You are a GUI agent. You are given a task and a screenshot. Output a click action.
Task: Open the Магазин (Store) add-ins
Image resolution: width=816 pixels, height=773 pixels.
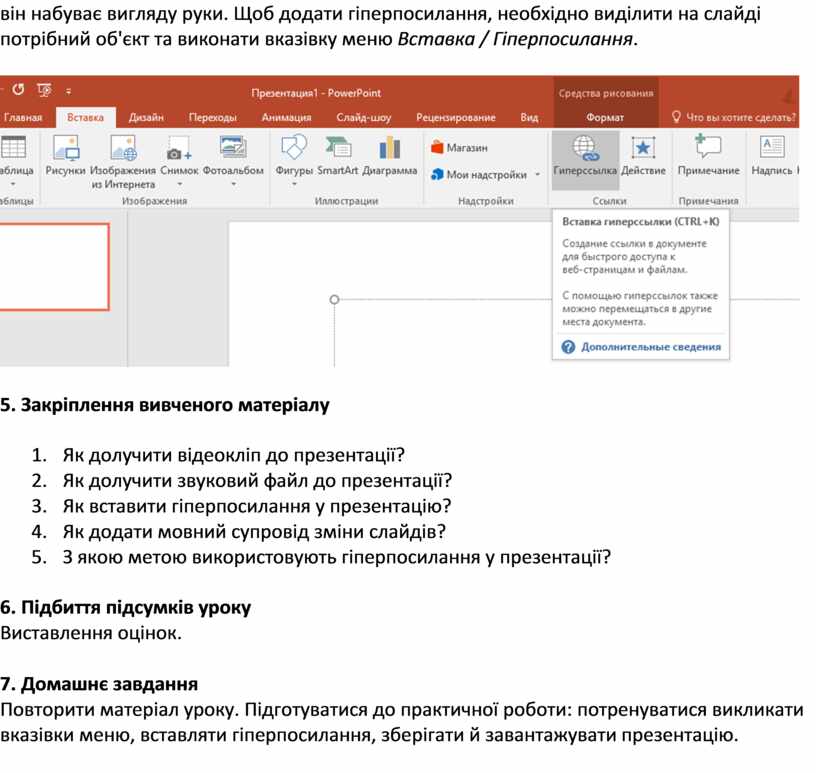[x=460, y=148]
